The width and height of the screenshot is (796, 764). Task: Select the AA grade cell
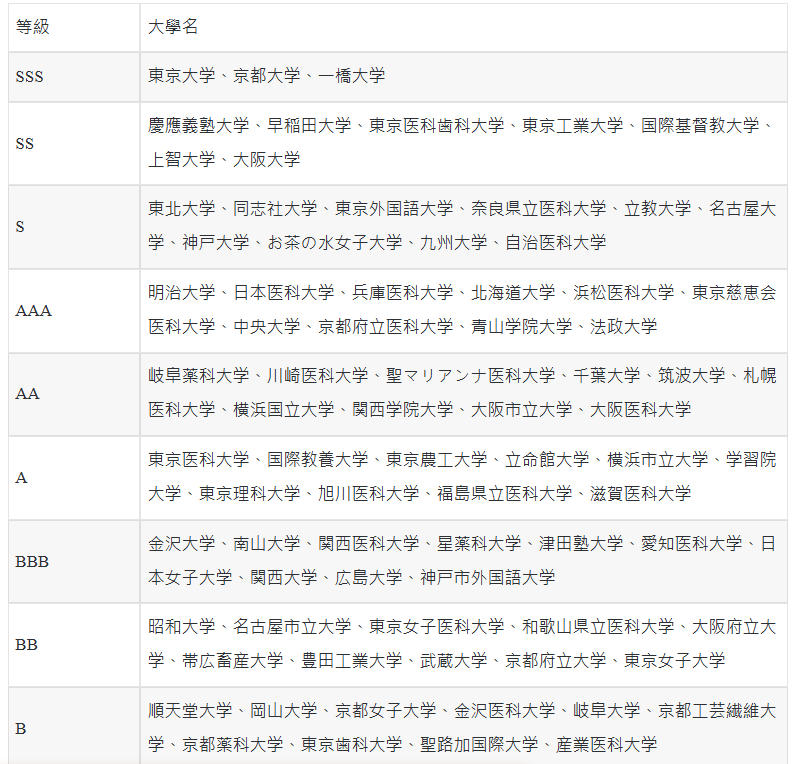[74, 394]
